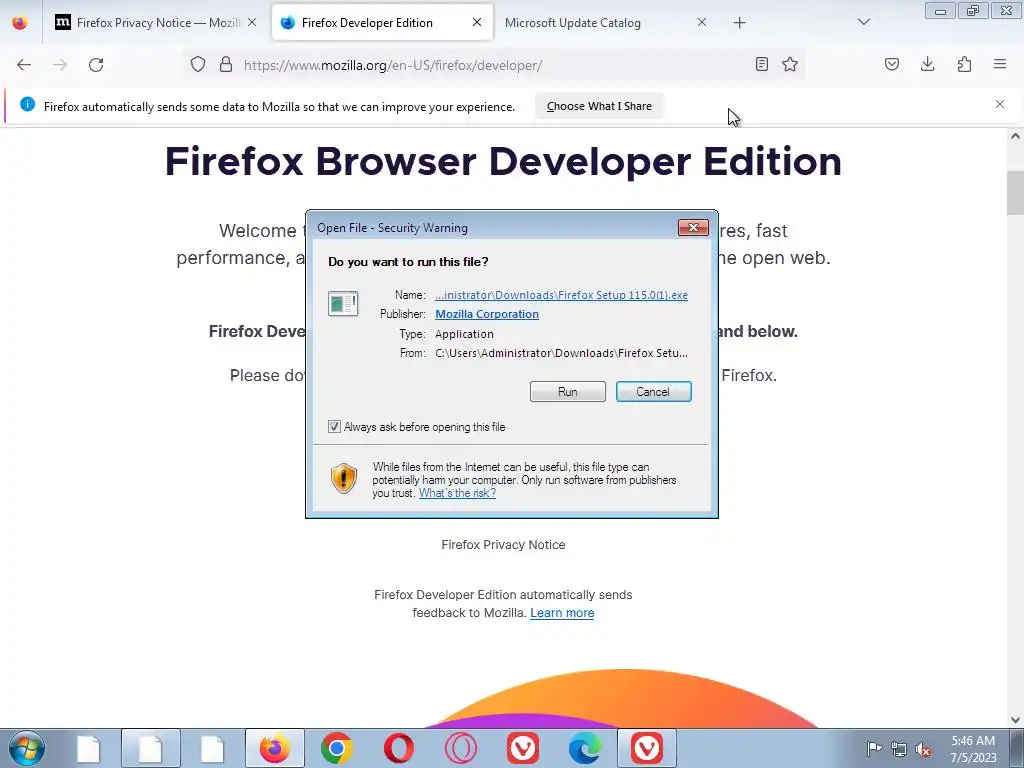Launch red Opera browser from taskbar
Viewport: 1024px width, 768px height.
(x=399, y=748)
